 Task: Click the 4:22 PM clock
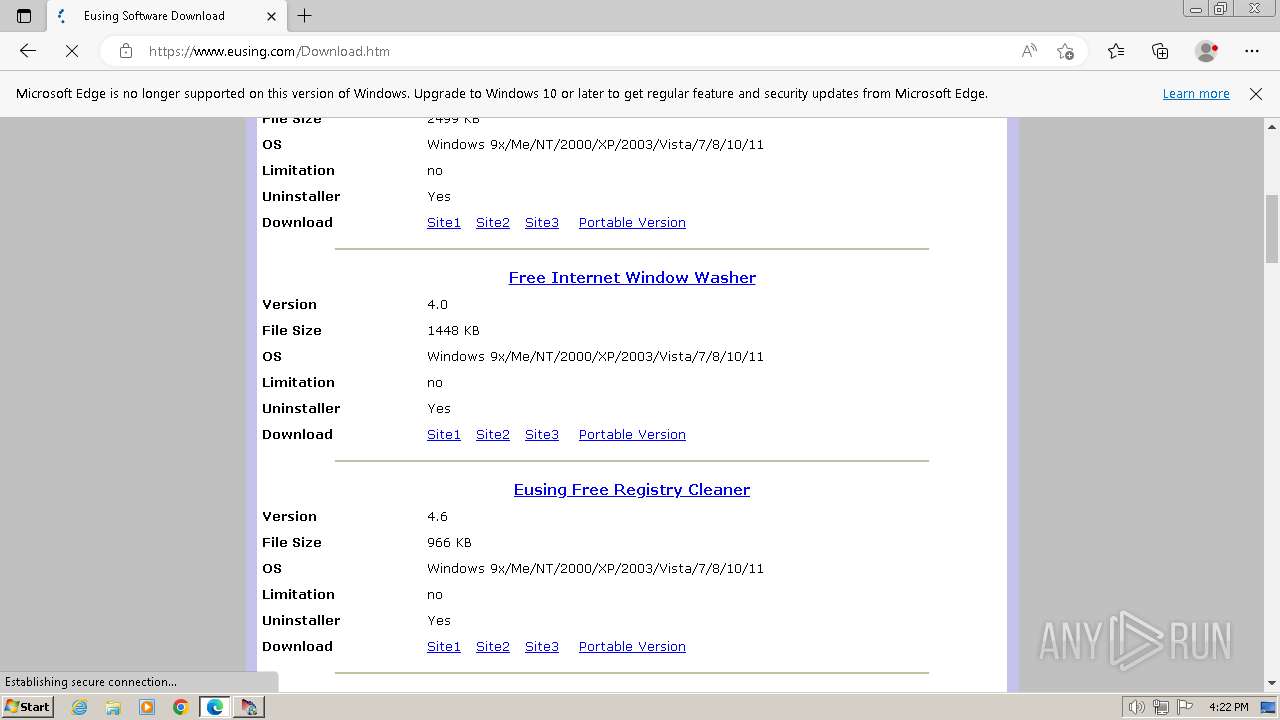point(1228,707)
